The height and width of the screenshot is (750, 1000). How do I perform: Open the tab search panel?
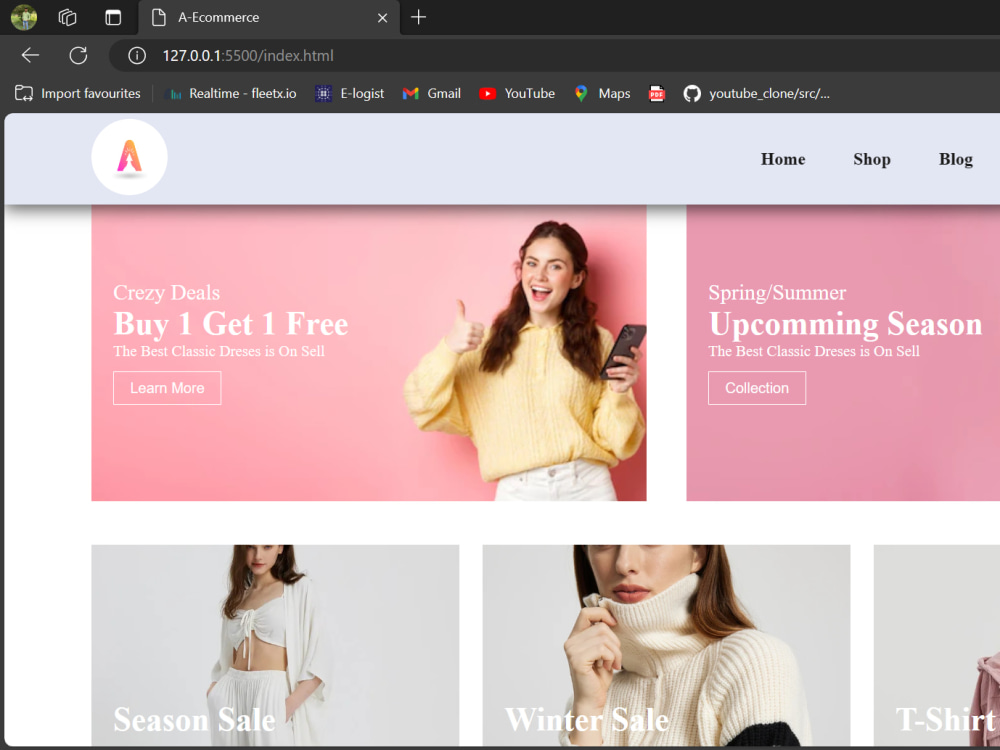66,17
